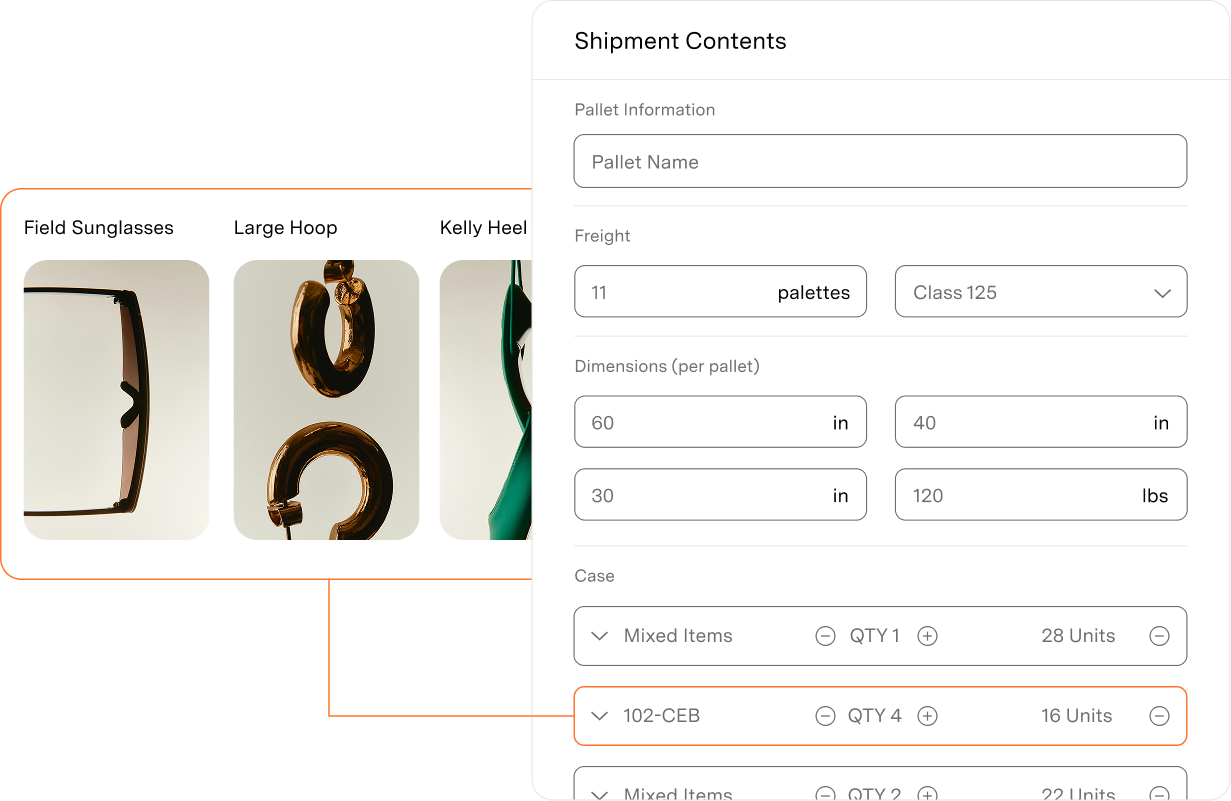Remove the 28 Units Mixed Items case
1231x801 pixels.
coord(1159,636)
